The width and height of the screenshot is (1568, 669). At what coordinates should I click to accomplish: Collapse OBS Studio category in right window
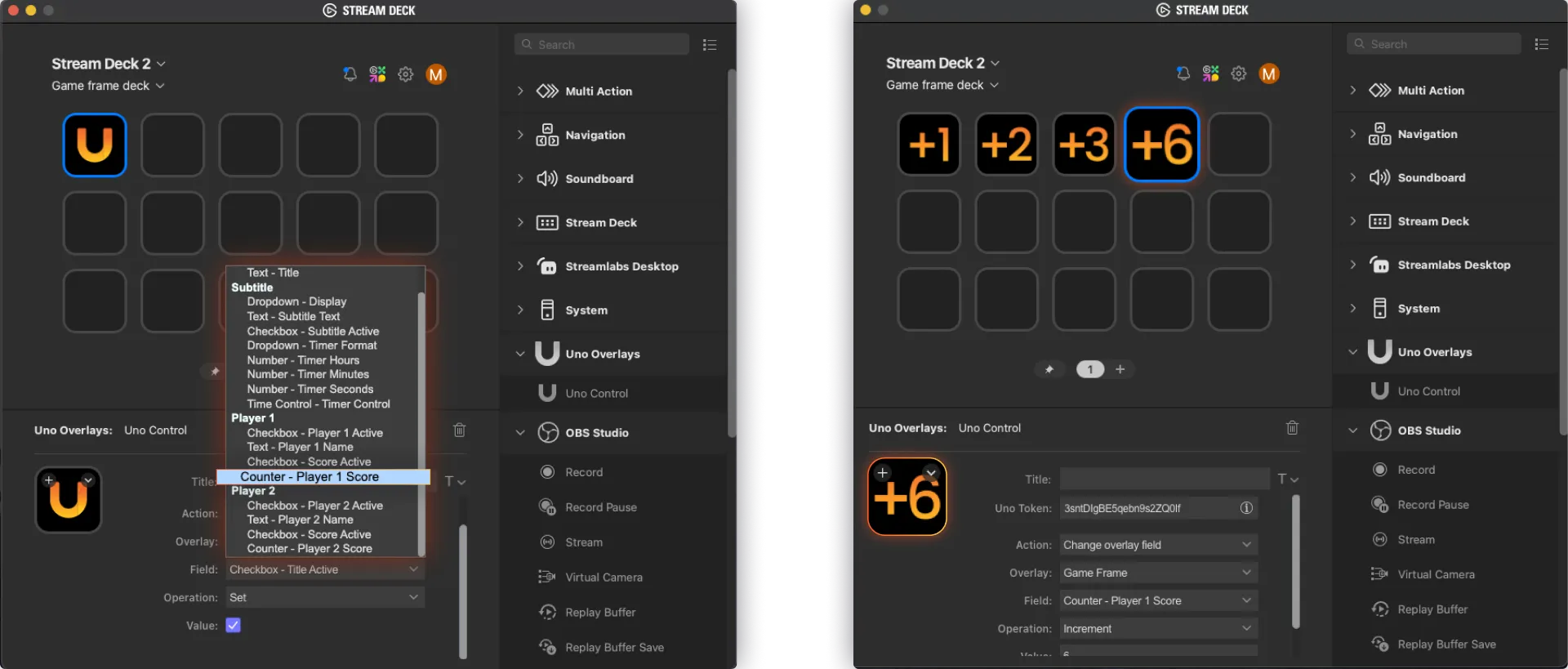pyautogui.click(x=1352, y=430)
